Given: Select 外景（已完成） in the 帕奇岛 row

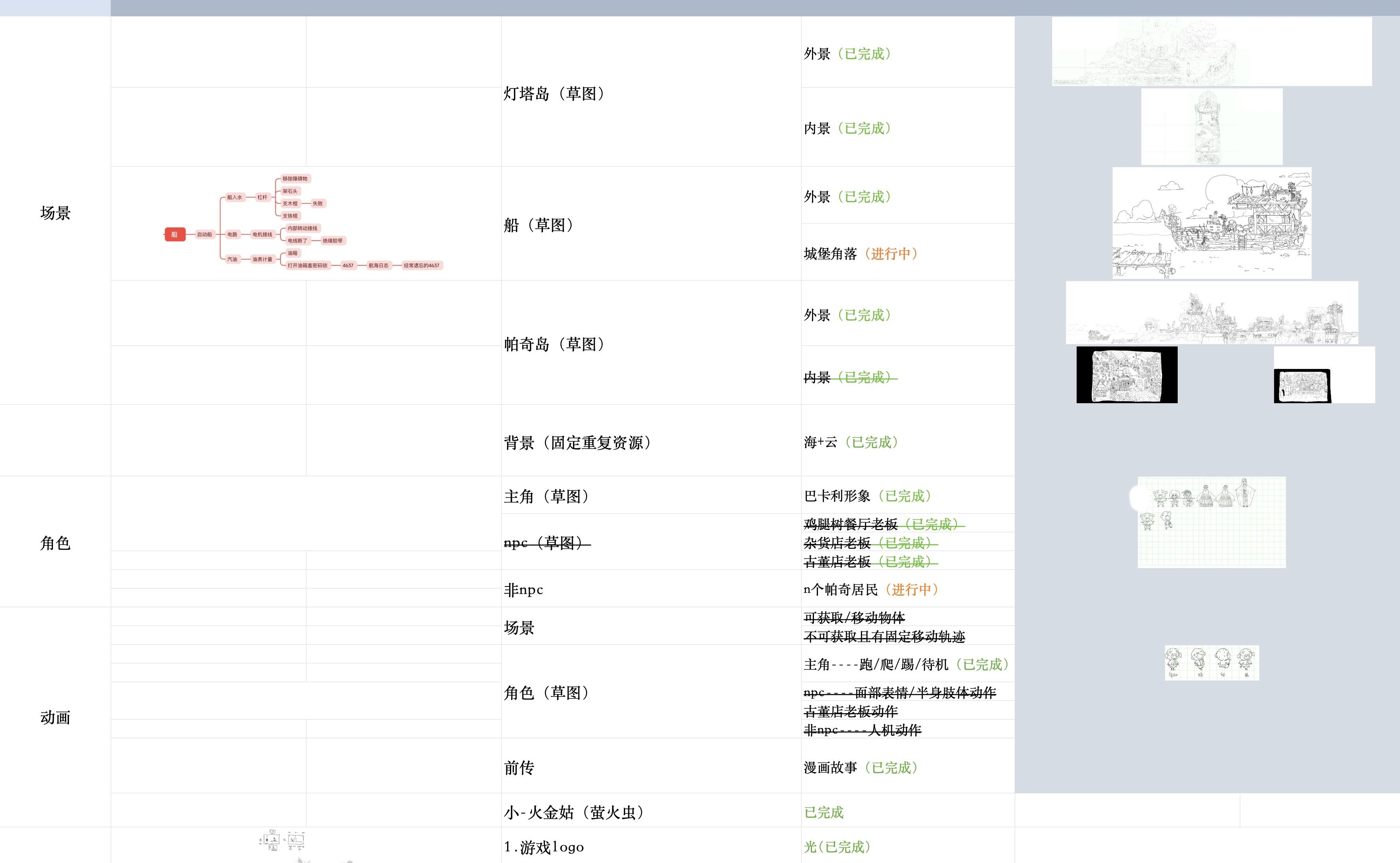Looking at the screenshot, I should click(908, 313).
